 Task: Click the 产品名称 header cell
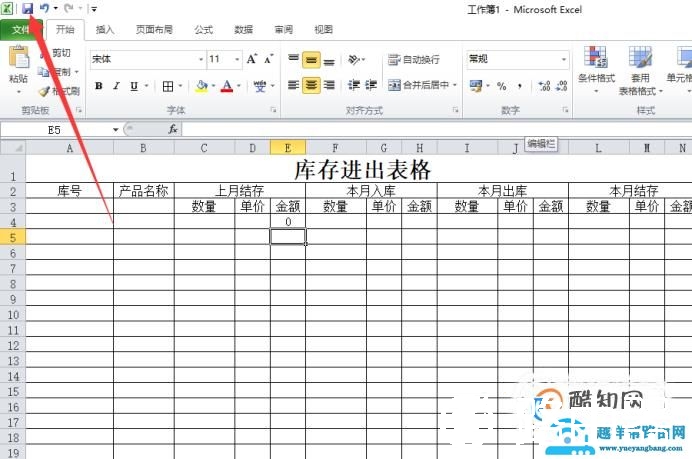point(144,191)
